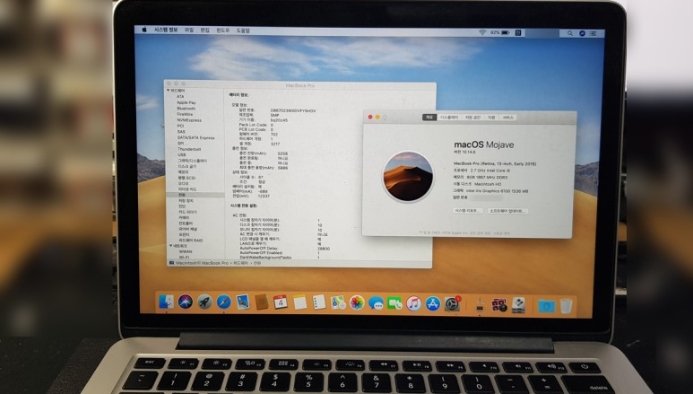Select PCI in the sidebar
The height and width of the screenshot is (394, 693).
click(180, 126)
